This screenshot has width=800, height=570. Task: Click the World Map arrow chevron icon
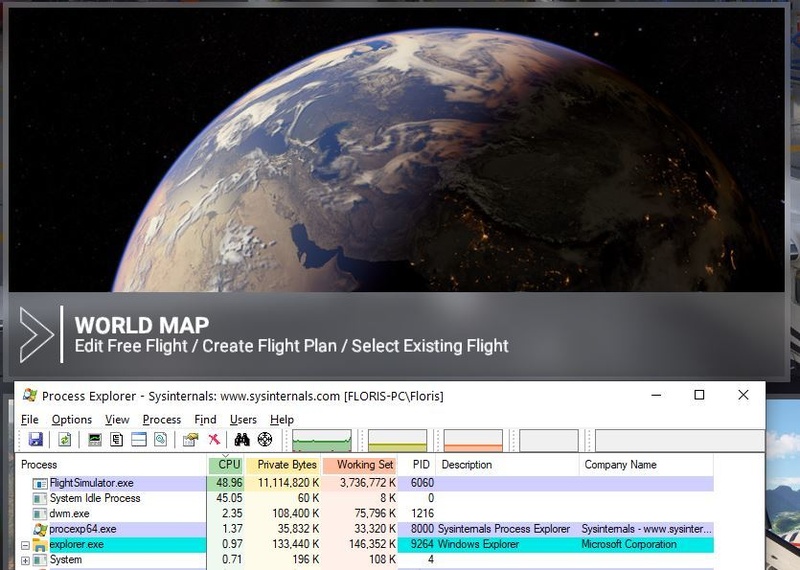[36, 335]
